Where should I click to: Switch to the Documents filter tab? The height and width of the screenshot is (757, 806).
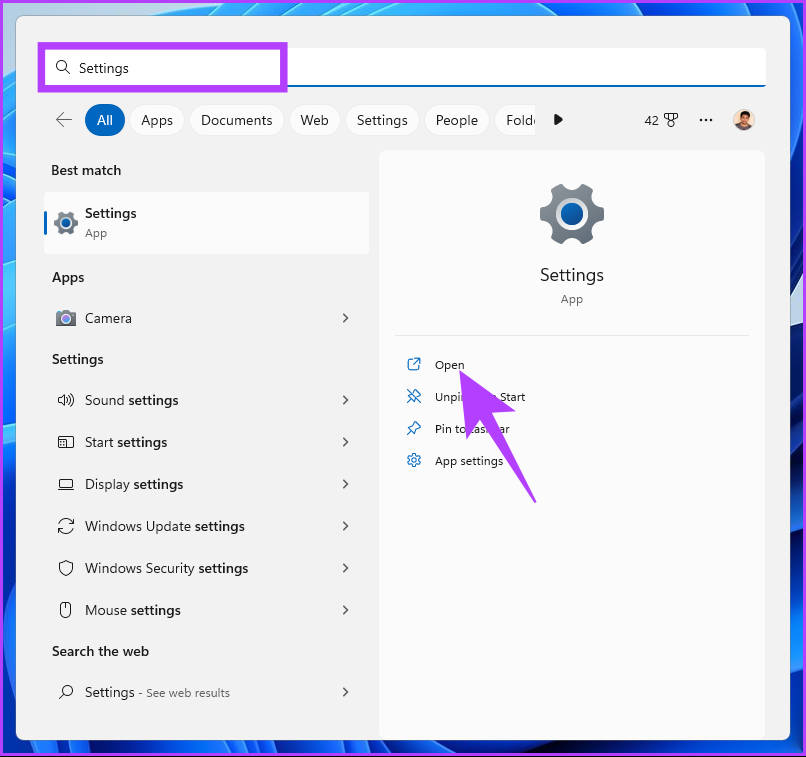[x=236, y=120]
